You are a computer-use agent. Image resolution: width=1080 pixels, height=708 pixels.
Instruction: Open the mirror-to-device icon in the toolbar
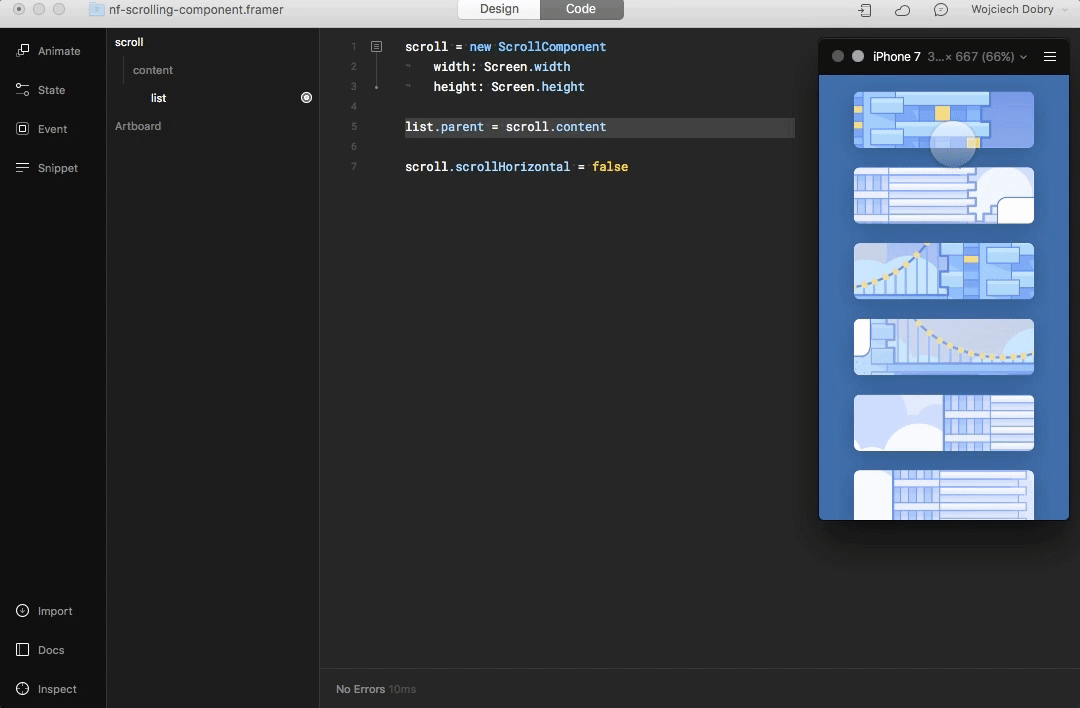864,10
